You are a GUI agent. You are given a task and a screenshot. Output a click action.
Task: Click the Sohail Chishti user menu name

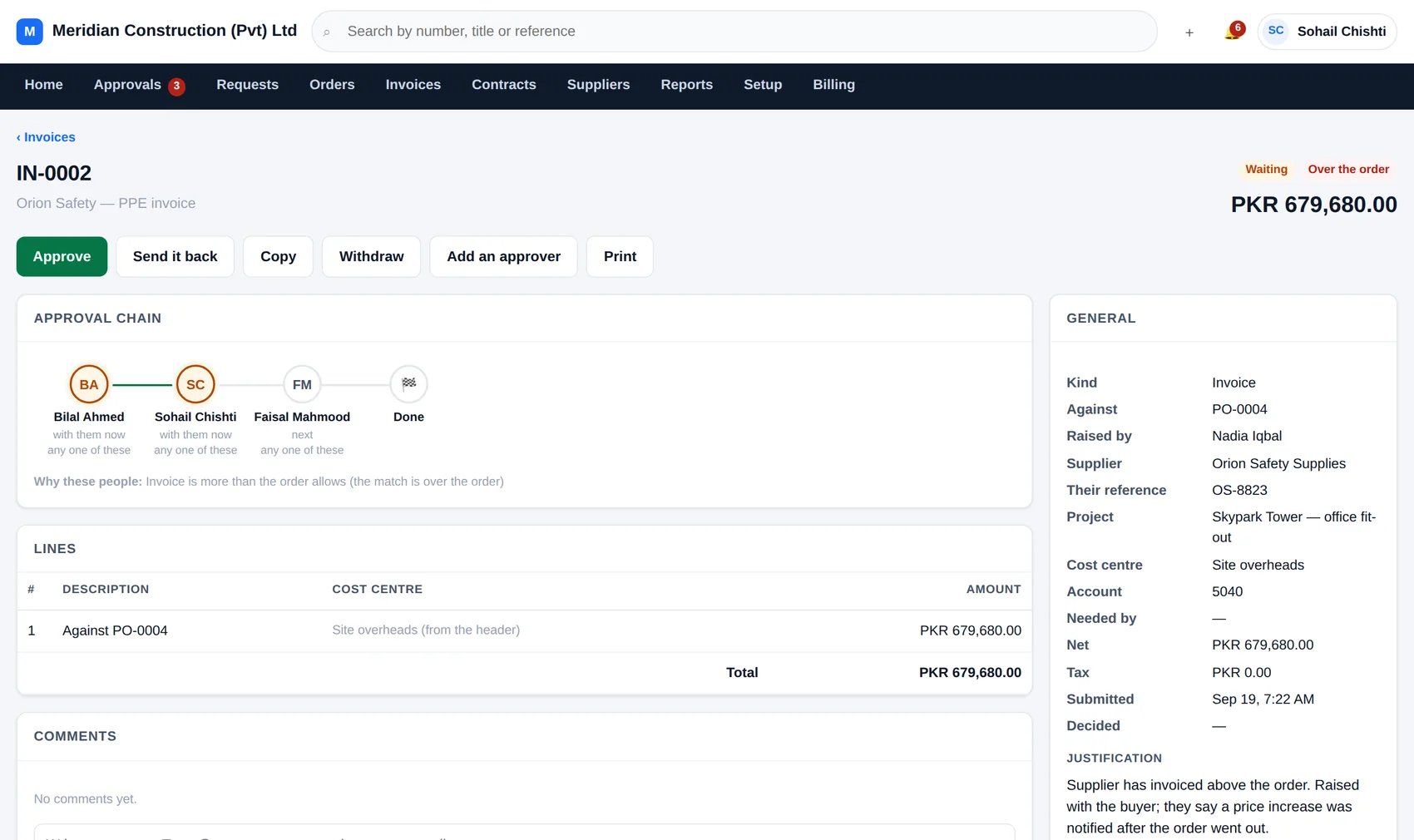pos(1341,32)
